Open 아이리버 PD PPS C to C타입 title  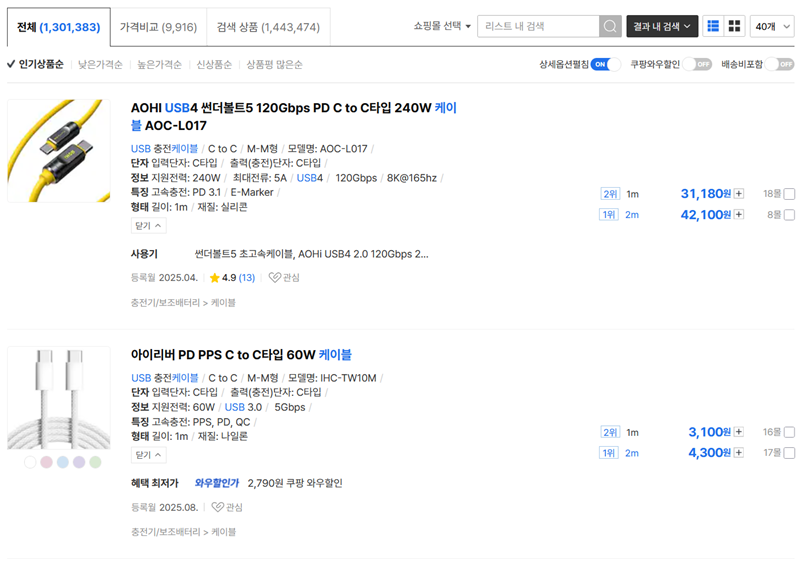[x=241, y=355]
